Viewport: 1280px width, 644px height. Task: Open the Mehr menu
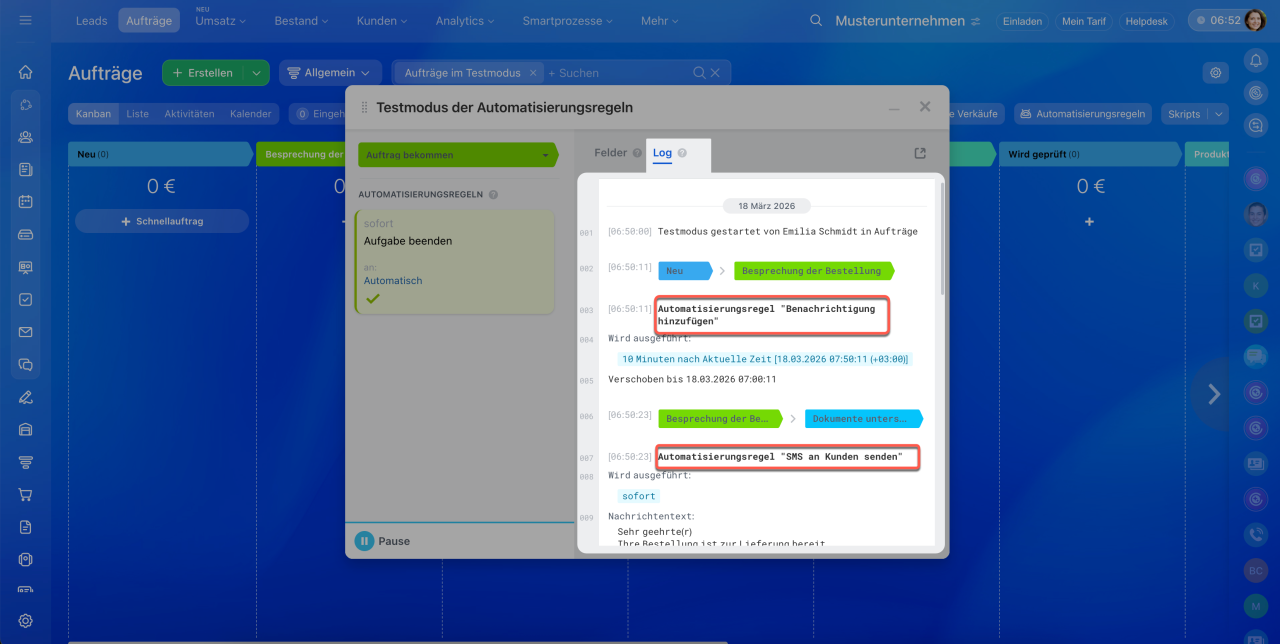click(x=660, y=21)
